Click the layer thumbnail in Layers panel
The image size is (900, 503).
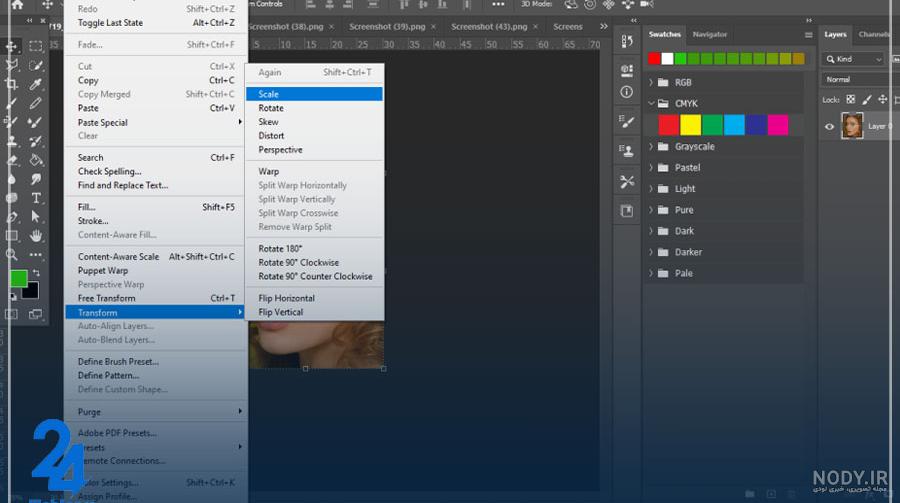(x=852, y=126)
